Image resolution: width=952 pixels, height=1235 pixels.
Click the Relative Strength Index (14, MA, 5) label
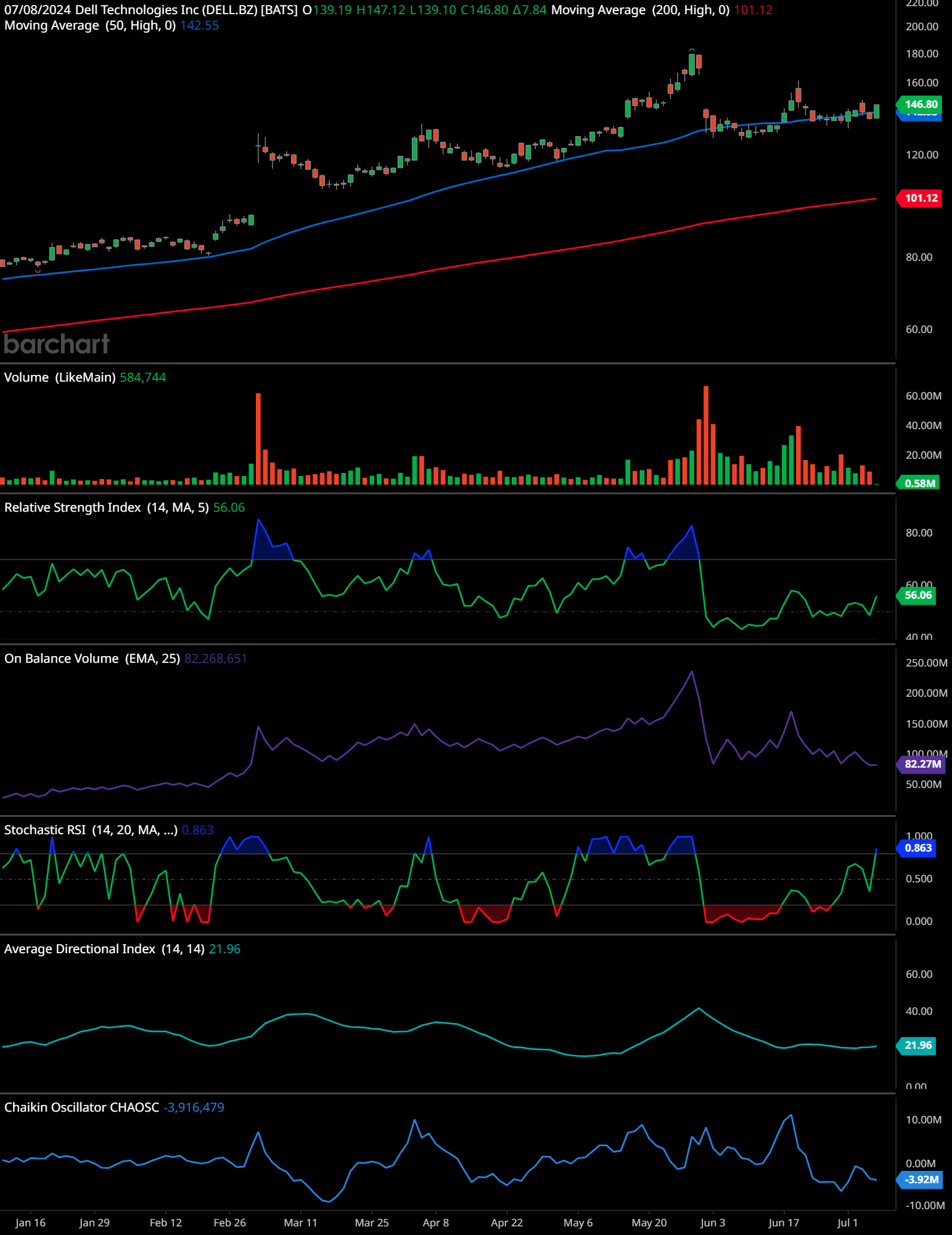point(106,507)
